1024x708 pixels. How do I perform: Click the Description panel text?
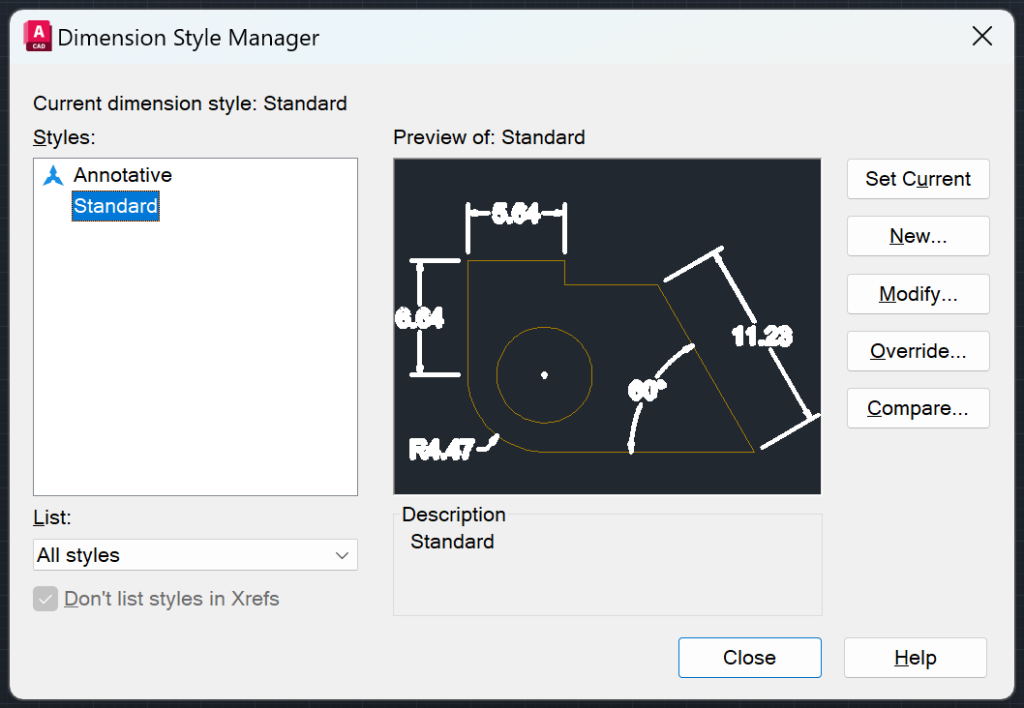pos(451,541)
